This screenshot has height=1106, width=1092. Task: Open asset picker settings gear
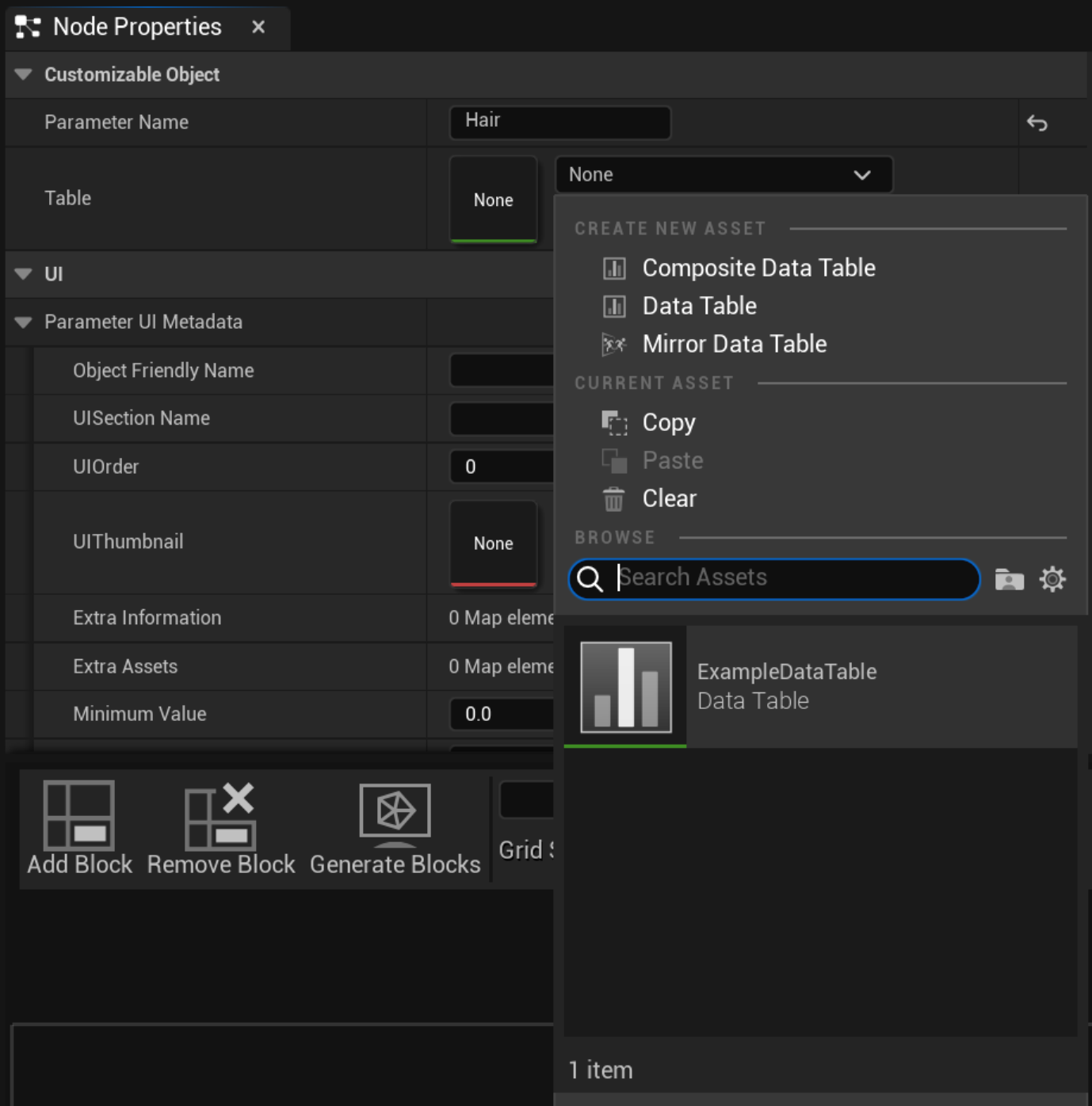tap(1052, 579)
